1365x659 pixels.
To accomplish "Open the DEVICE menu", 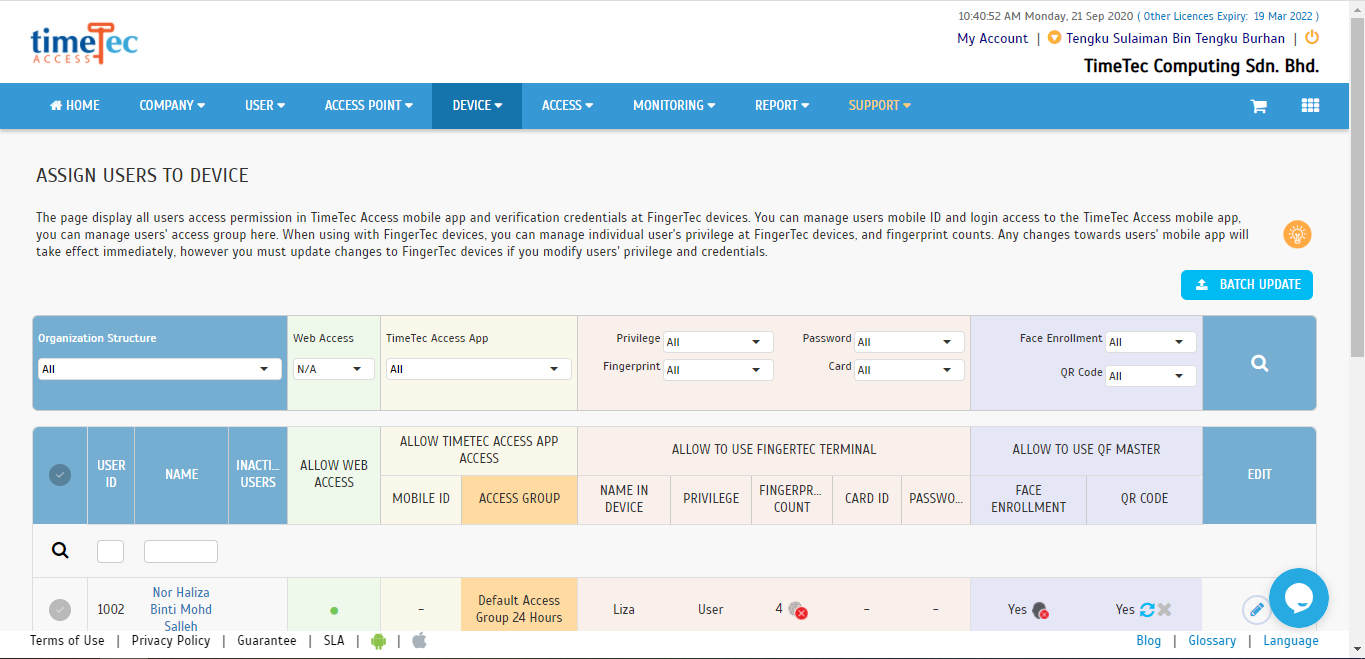I will (477, 106).
